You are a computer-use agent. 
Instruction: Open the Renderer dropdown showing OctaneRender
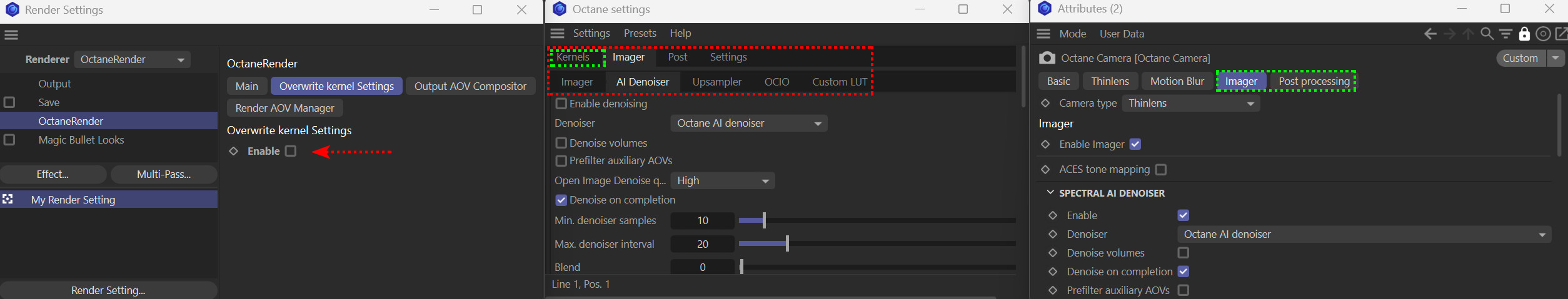[133, 60]
